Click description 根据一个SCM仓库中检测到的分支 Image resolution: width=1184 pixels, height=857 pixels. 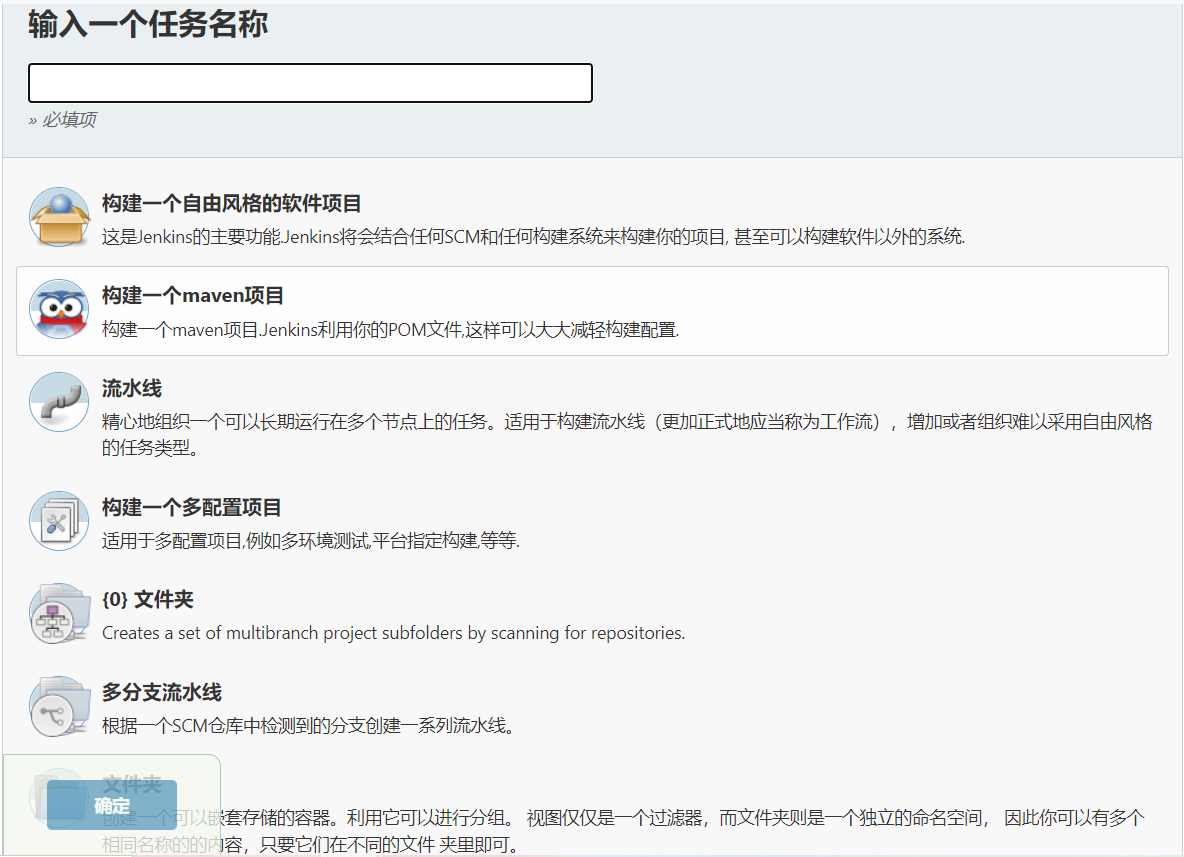click(309, 726)
